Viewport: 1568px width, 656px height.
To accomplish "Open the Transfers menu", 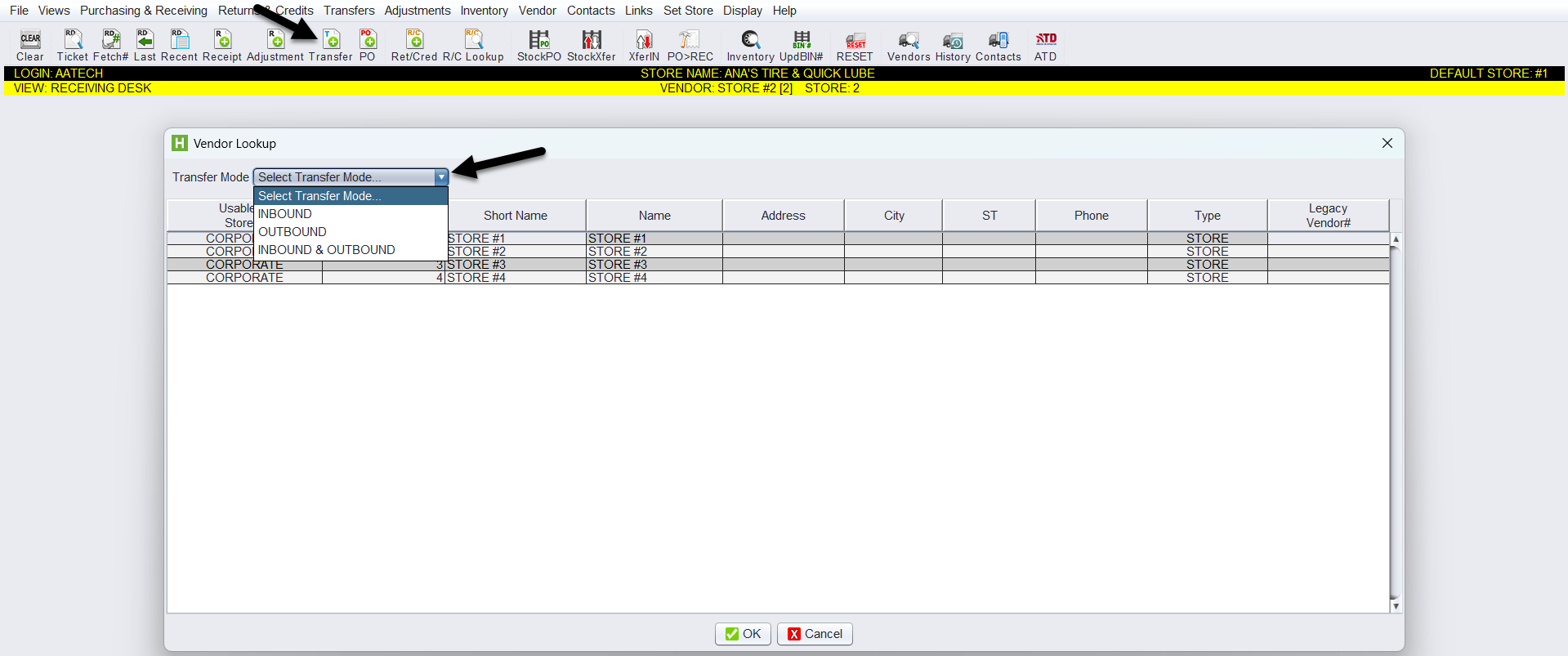I will [349, 11].
